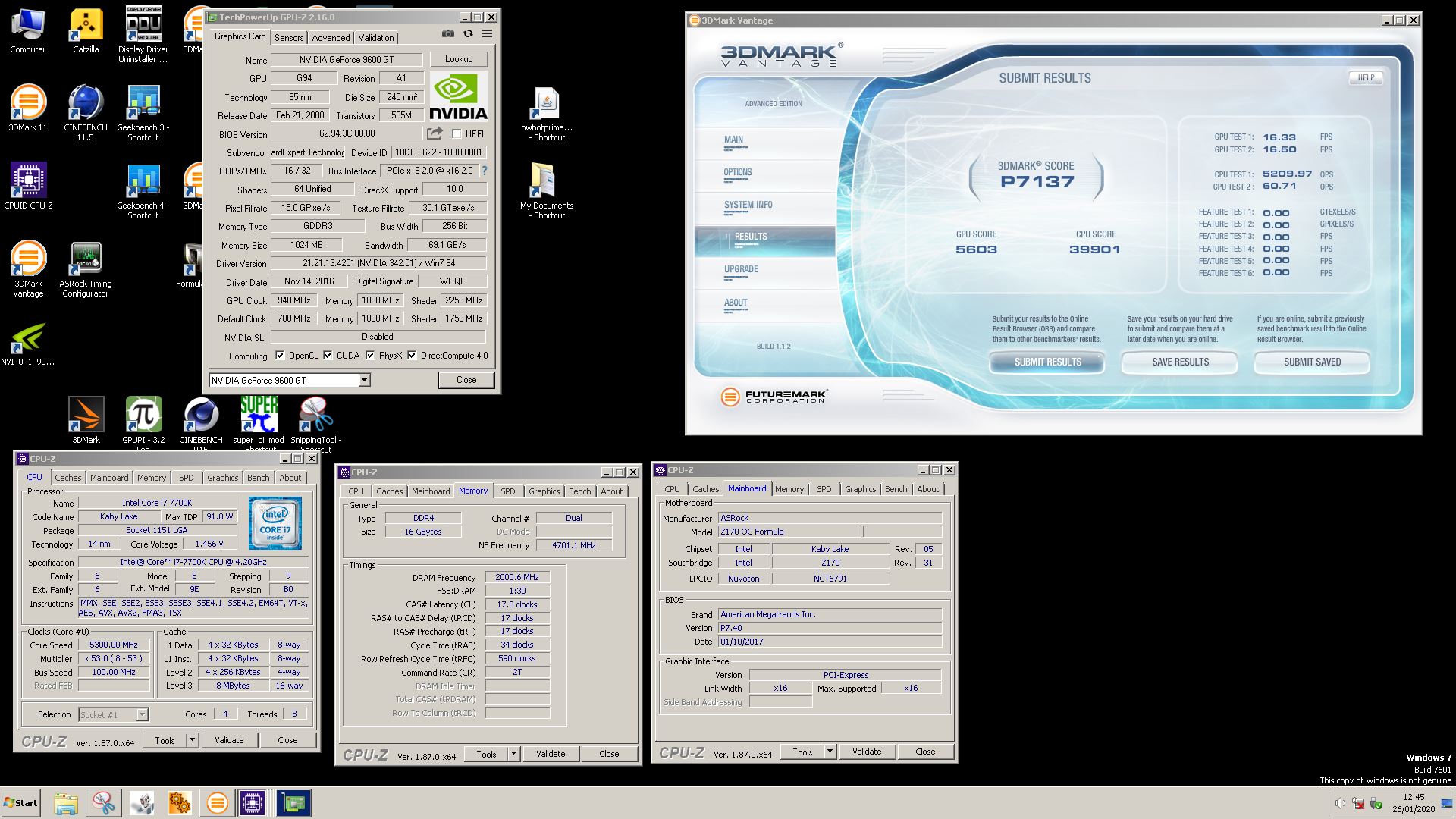This screenshot has height=819, width=1456.
Task: Open Validation tab in GPU-Z
Action: click(376, 37)
